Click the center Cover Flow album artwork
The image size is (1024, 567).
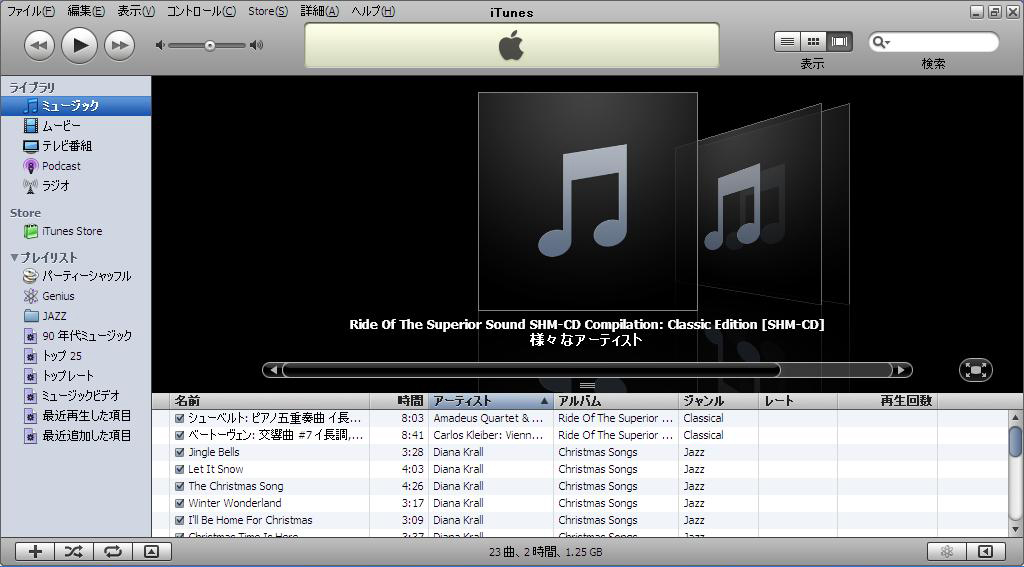[x=588, y=201]
